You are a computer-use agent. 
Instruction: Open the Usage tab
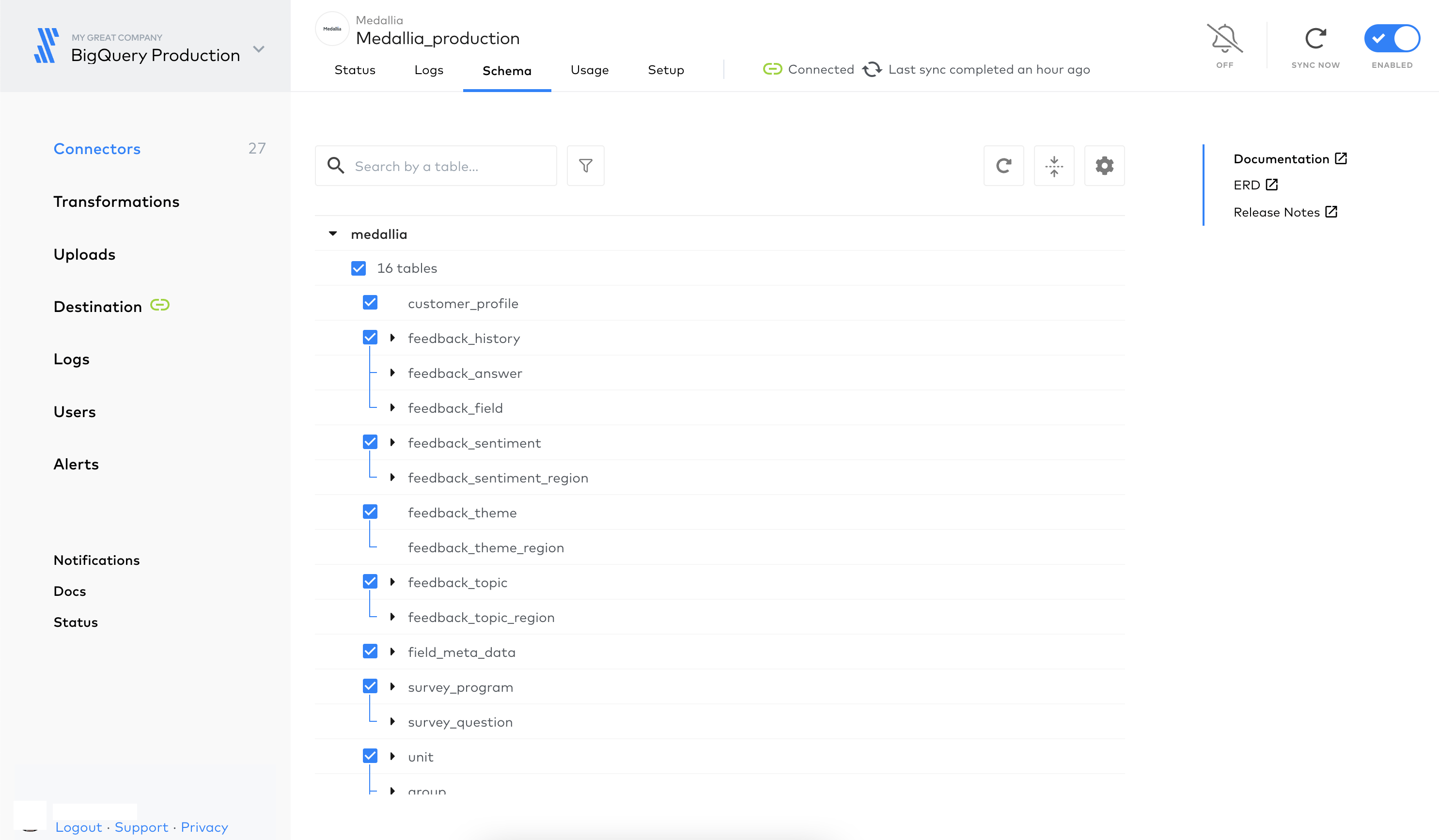pos(589,70)
